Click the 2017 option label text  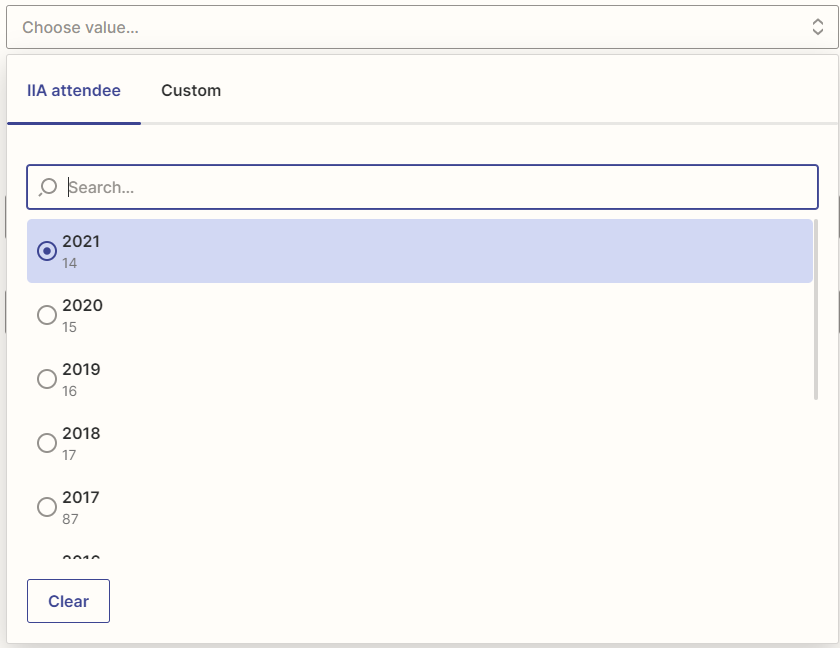point(81,498)
